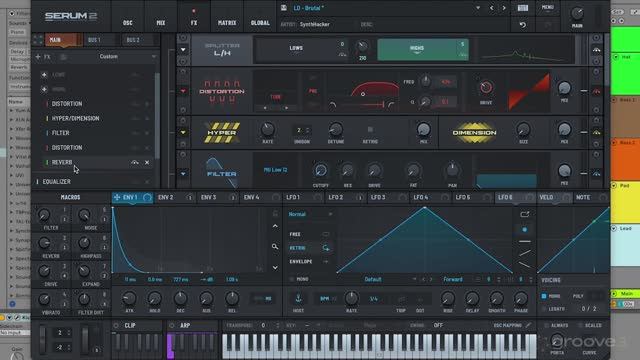Screen dimensions: 640x360
Task: Click the LFO Host anchor icon
Action: click(x=298, y=299)
